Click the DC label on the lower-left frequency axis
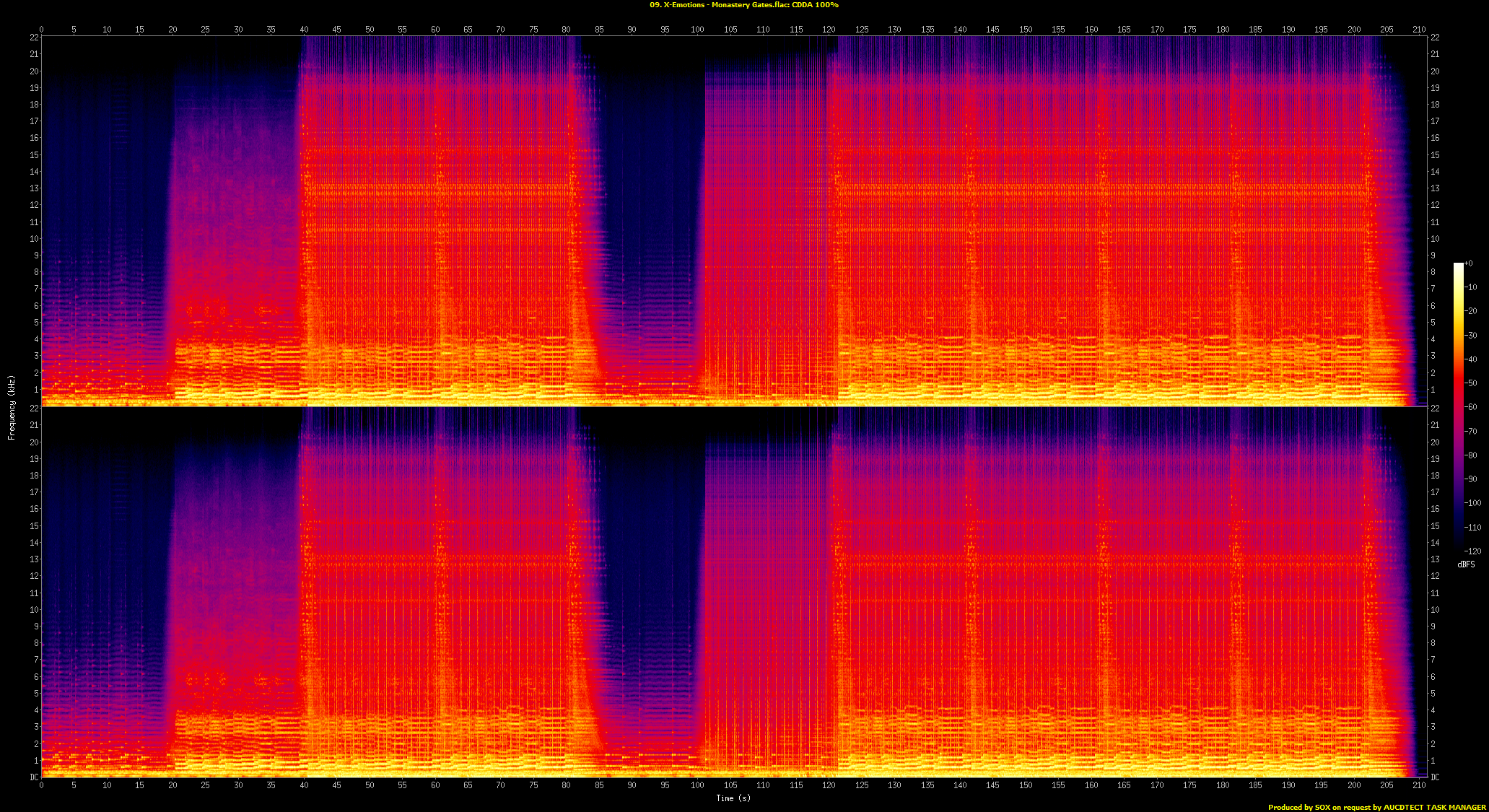The height and width of the screenshot is (812, 1489). click(x=34, y=777)
